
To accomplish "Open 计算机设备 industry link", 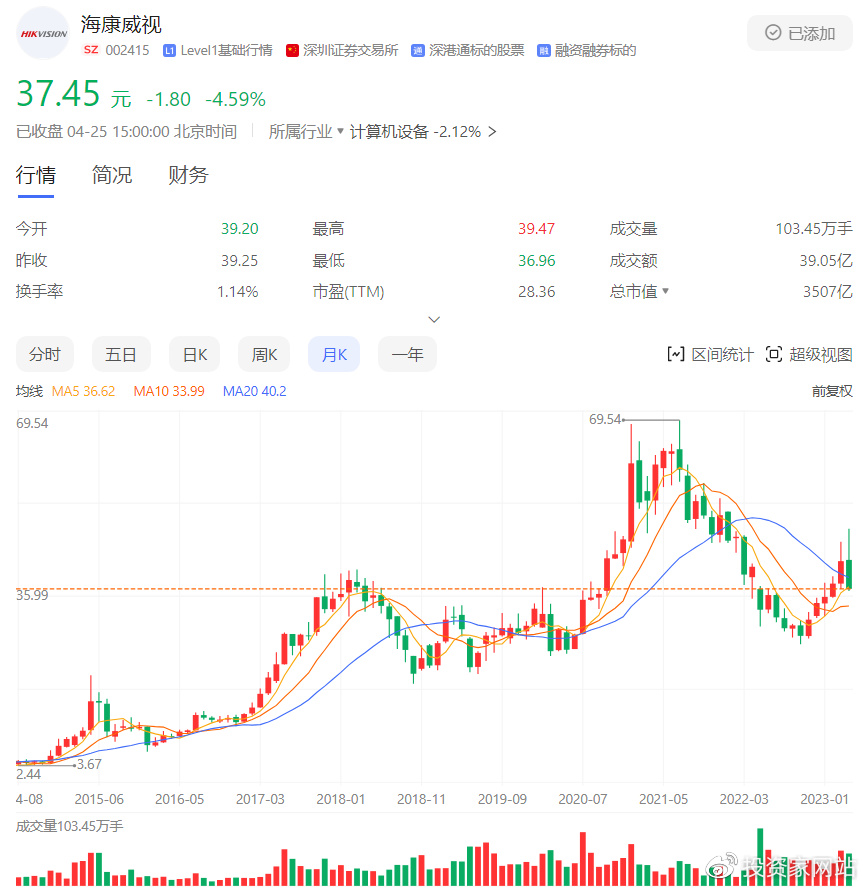I will [389, 131].
